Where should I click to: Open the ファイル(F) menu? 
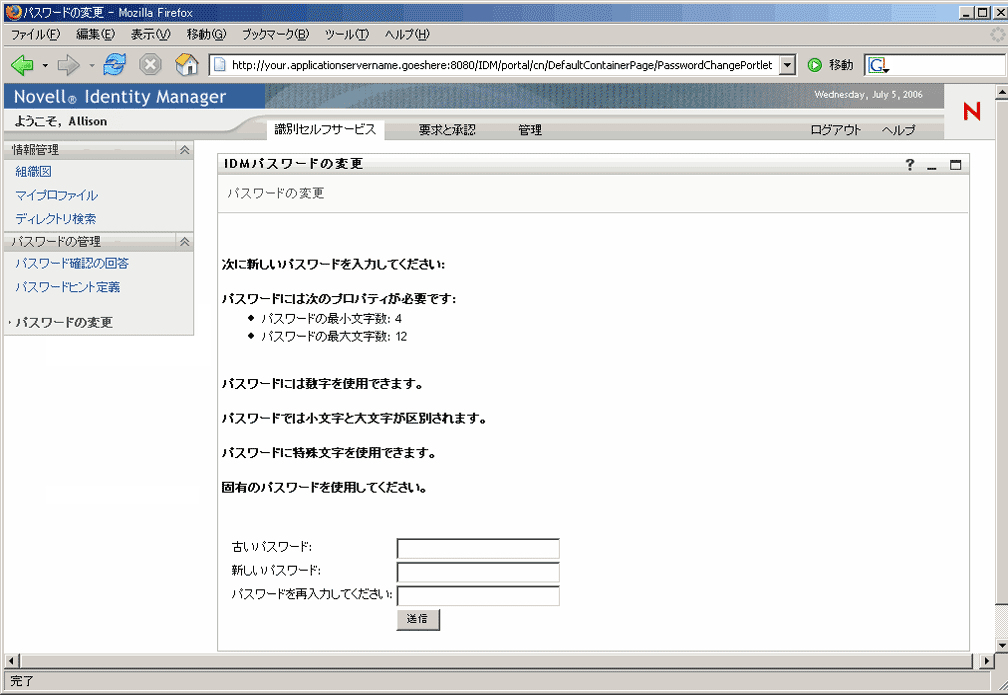(35, 35)
